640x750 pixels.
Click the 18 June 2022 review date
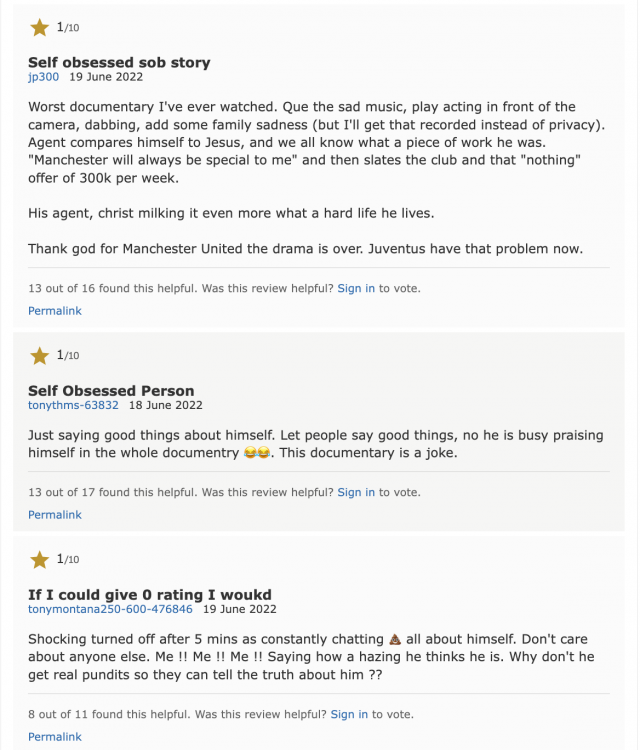(166, 405)
